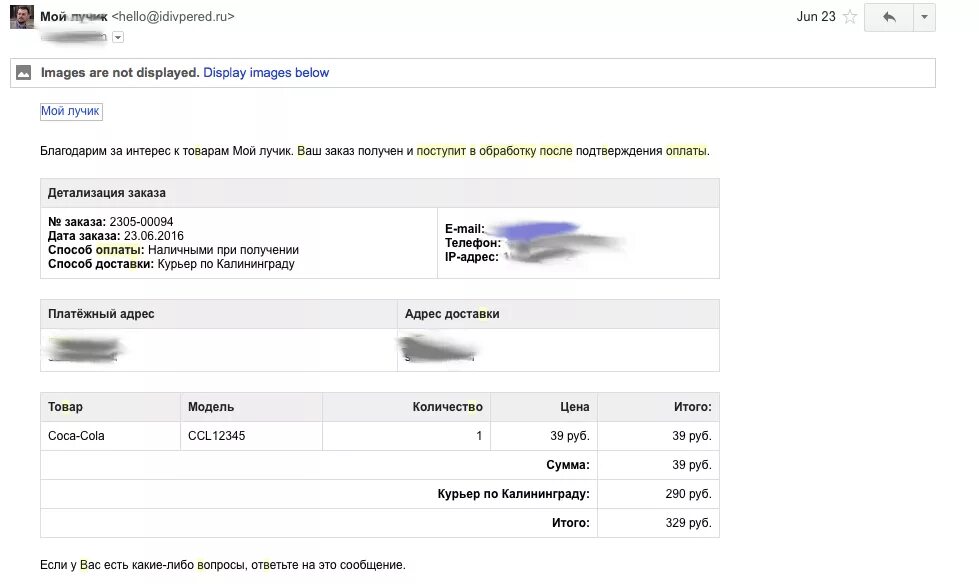Click order number 2305-00094

click(x=142, y=224)
